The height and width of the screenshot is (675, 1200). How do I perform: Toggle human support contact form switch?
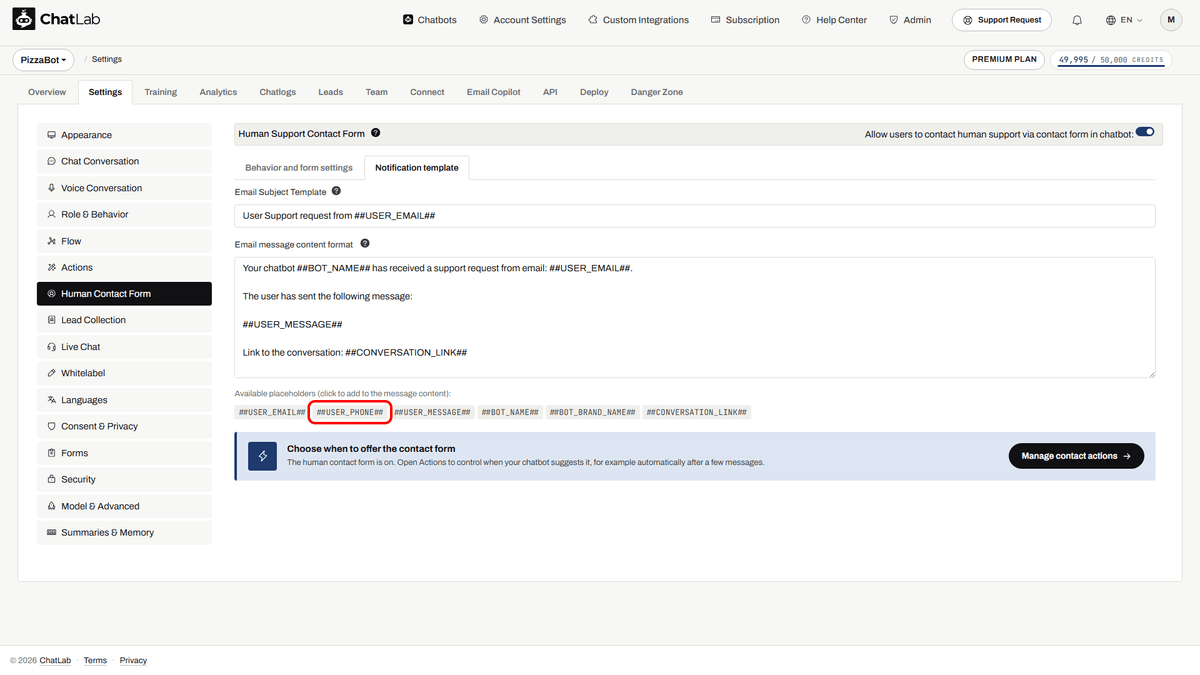tap(1145, 132)
